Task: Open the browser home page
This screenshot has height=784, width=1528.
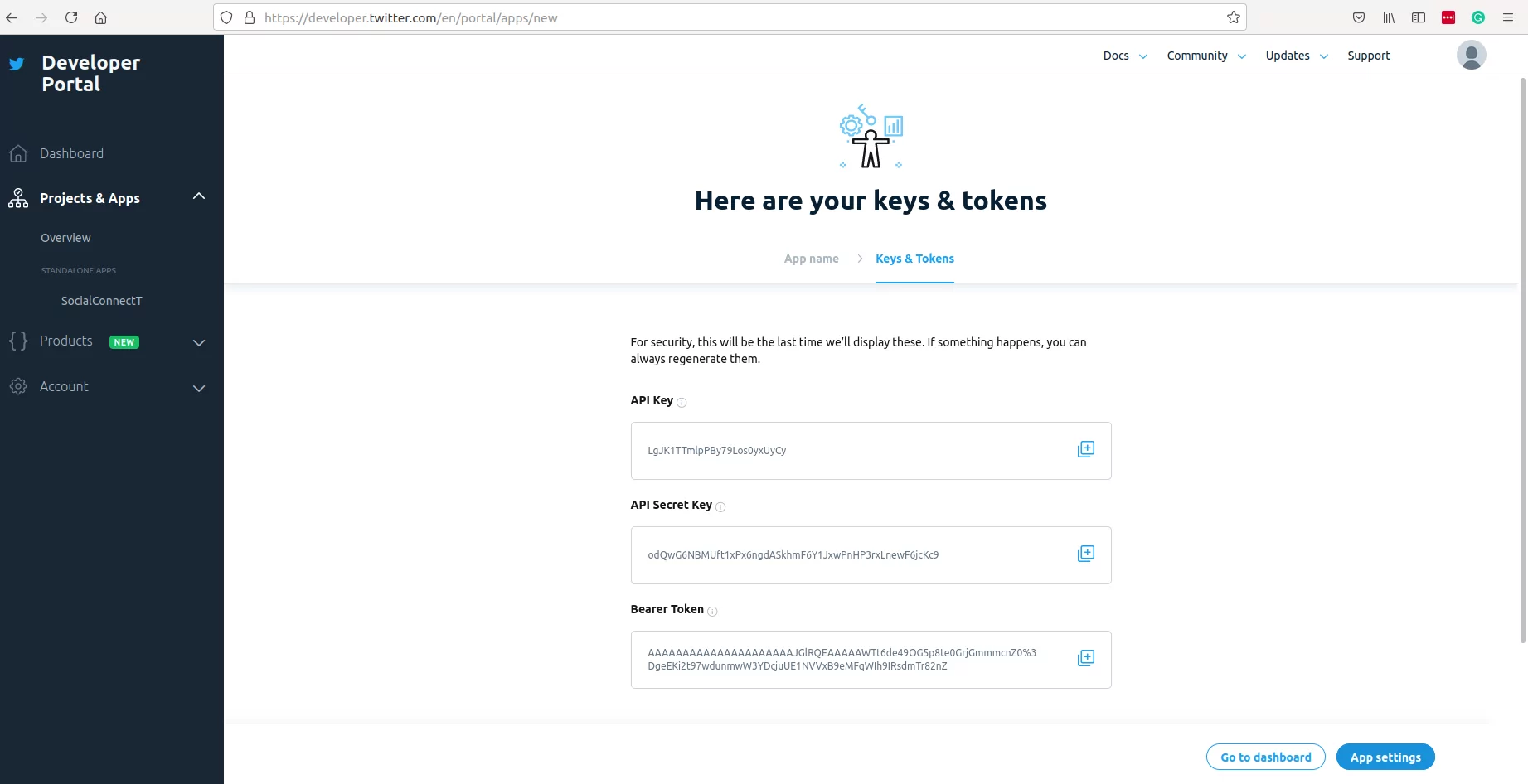Action: (x=100, y=17)
